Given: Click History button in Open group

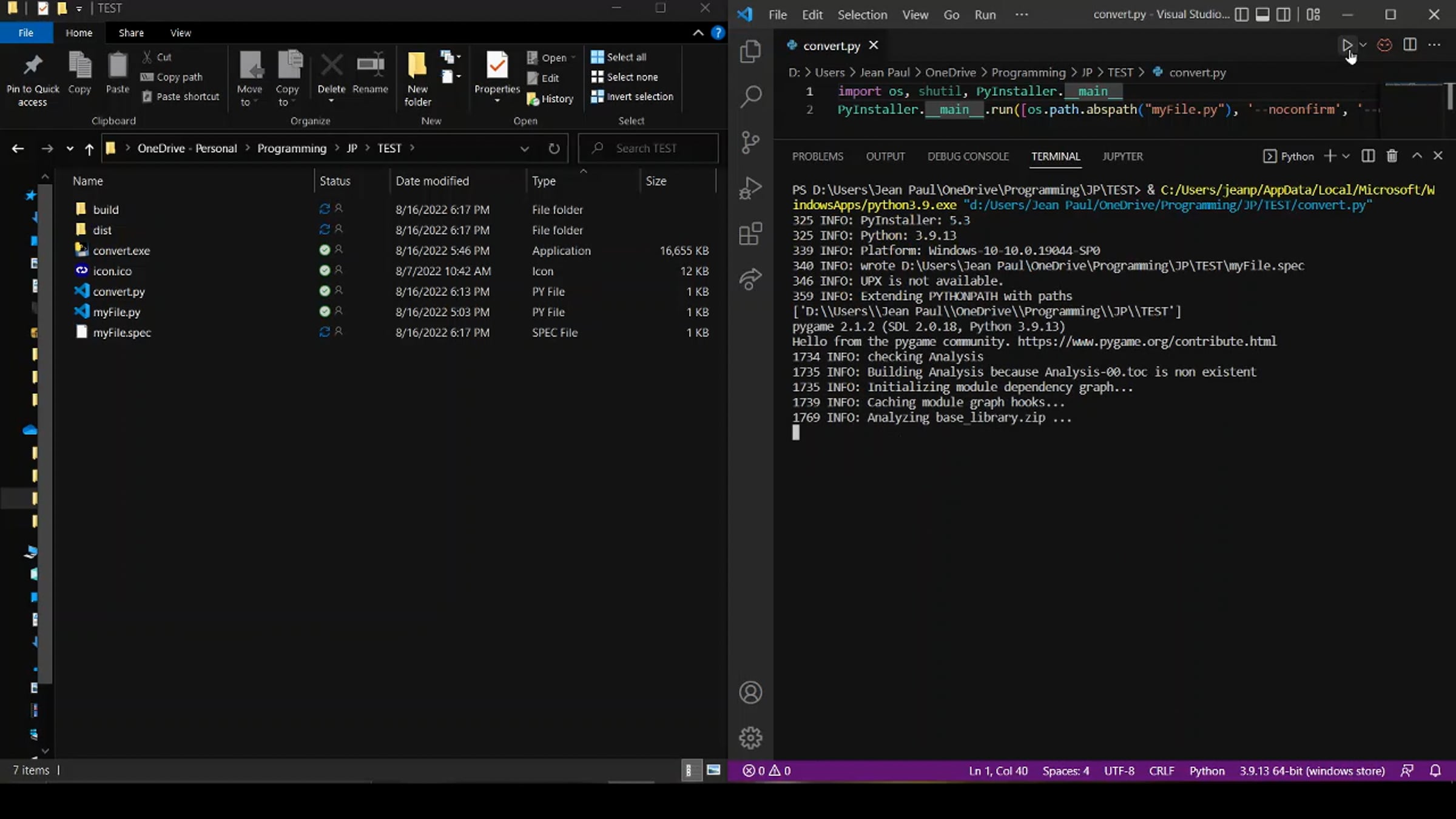Looking at the screenshot, I should [550, 98].
